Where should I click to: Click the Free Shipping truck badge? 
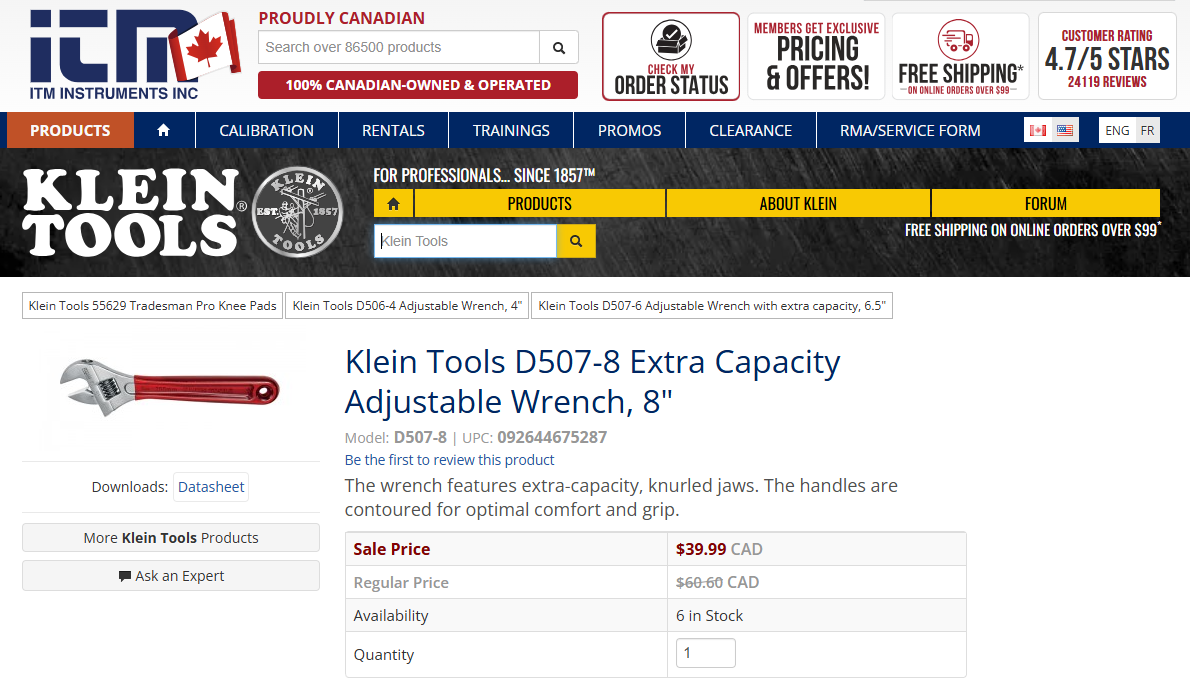(x=959, y=55)
